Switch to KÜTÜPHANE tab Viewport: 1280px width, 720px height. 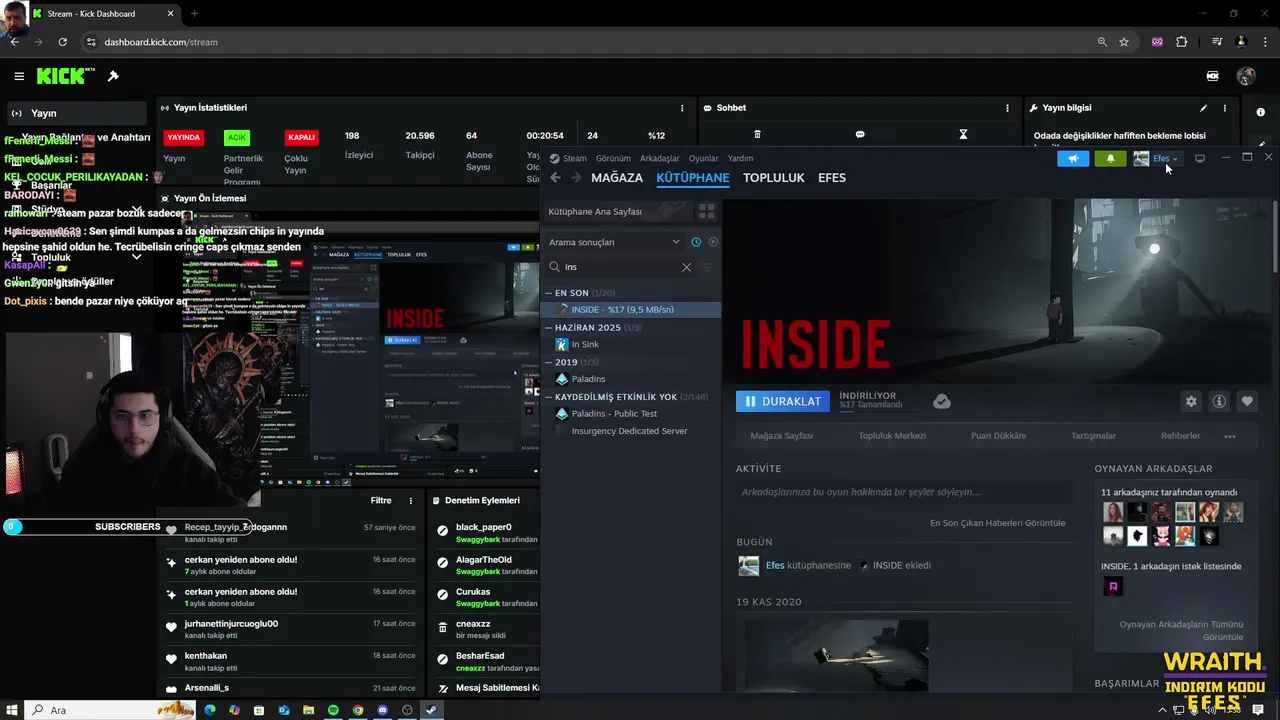click(x=693, y=178)
